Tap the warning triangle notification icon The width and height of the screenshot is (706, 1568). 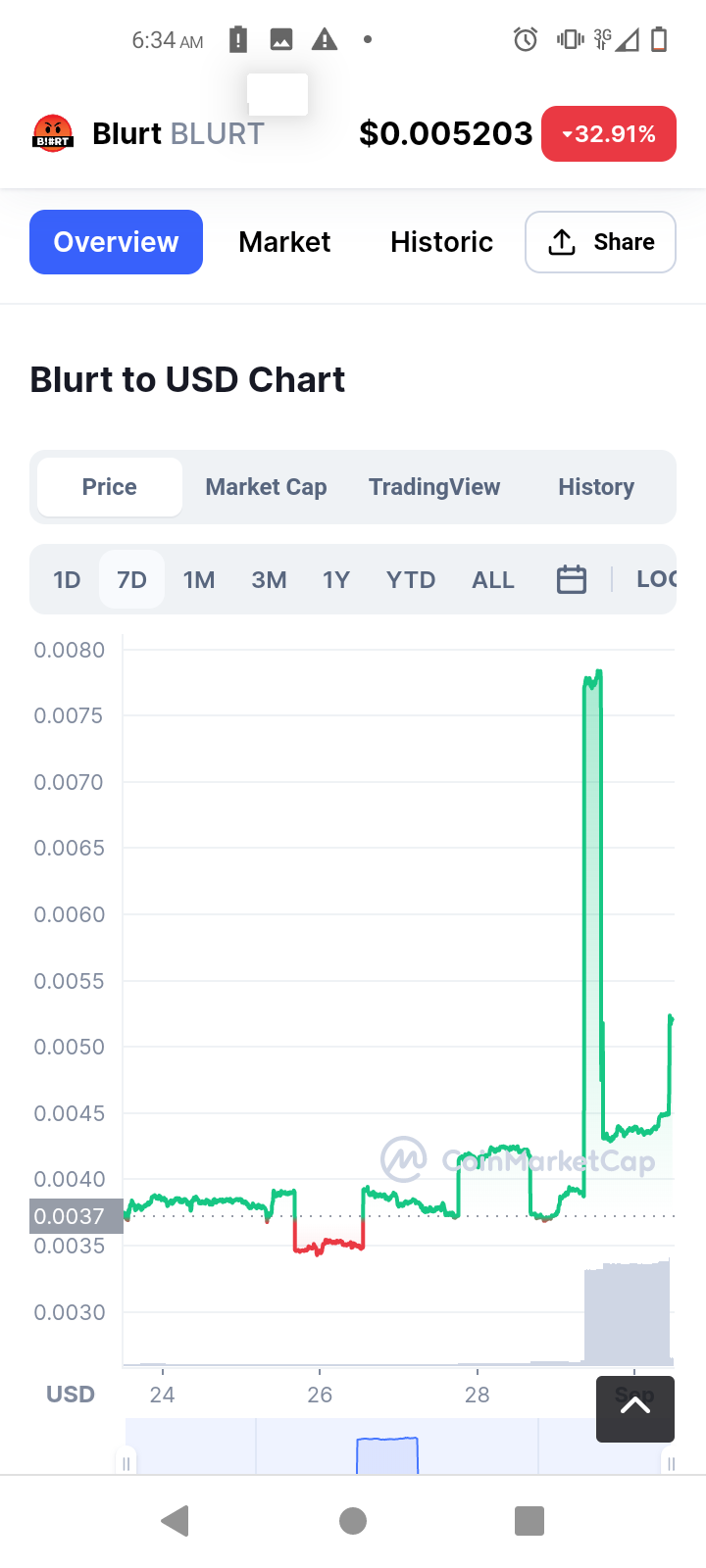click(325, 39)
